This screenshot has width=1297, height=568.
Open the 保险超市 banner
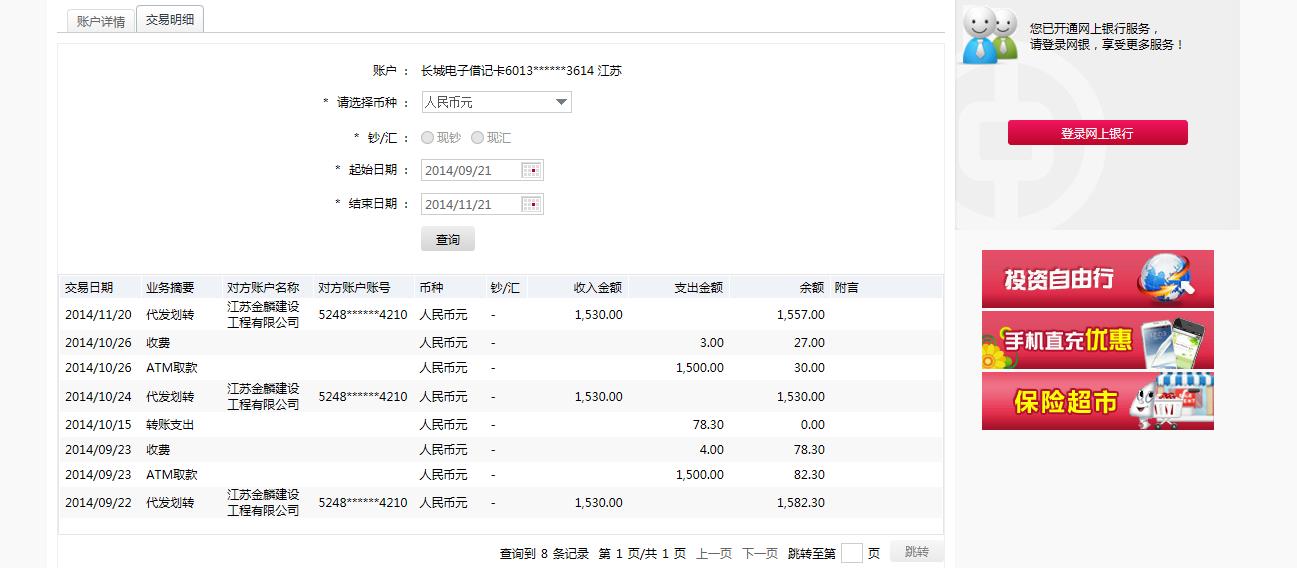[1097, 401]
